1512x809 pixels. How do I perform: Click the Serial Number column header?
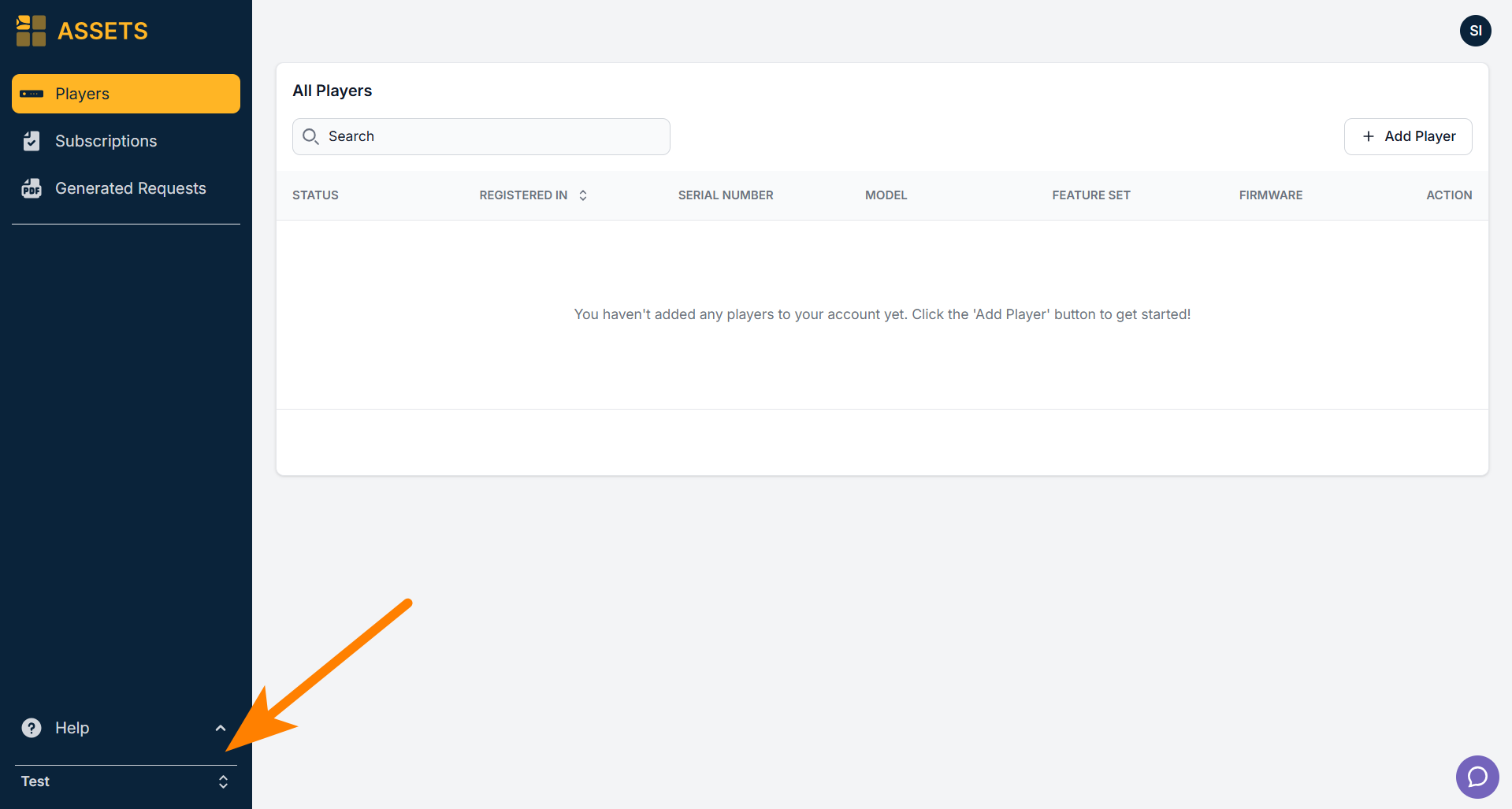pyautogui.click(x=726, y=195)
